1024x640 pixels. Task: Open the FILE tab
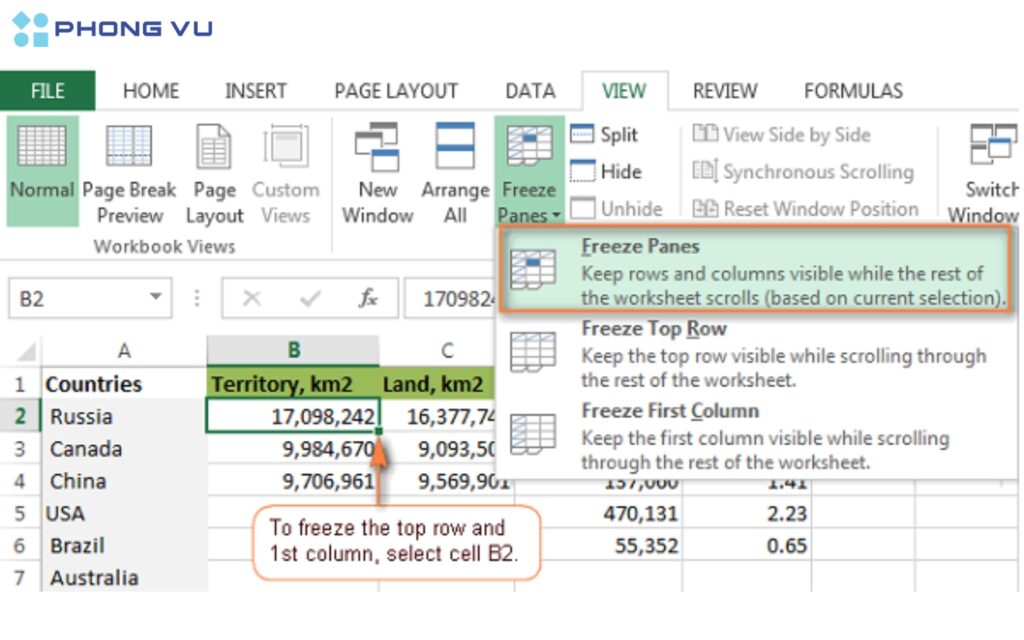point(48,91)
